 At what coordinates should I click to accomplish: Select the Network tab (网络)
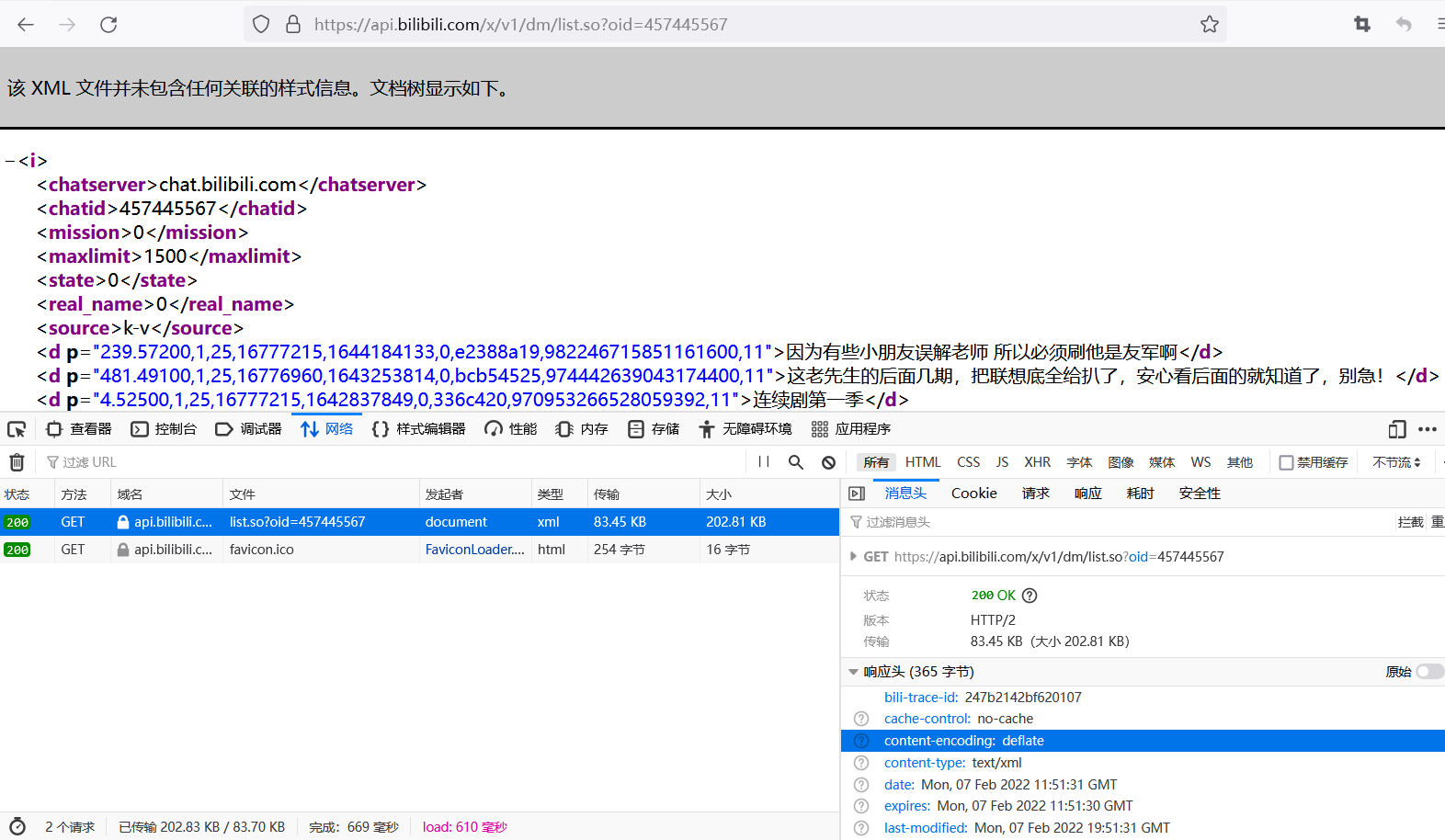click(x=326, y=429)
